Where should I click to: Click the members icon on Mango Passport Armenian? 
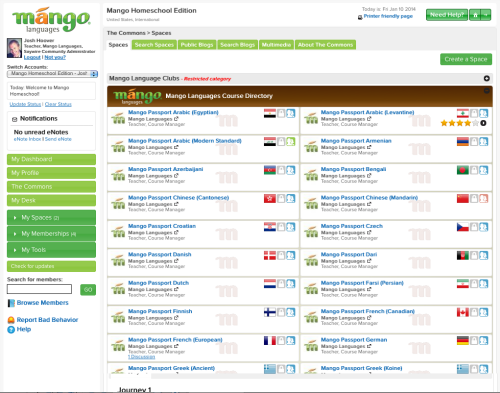pos(484,142)
